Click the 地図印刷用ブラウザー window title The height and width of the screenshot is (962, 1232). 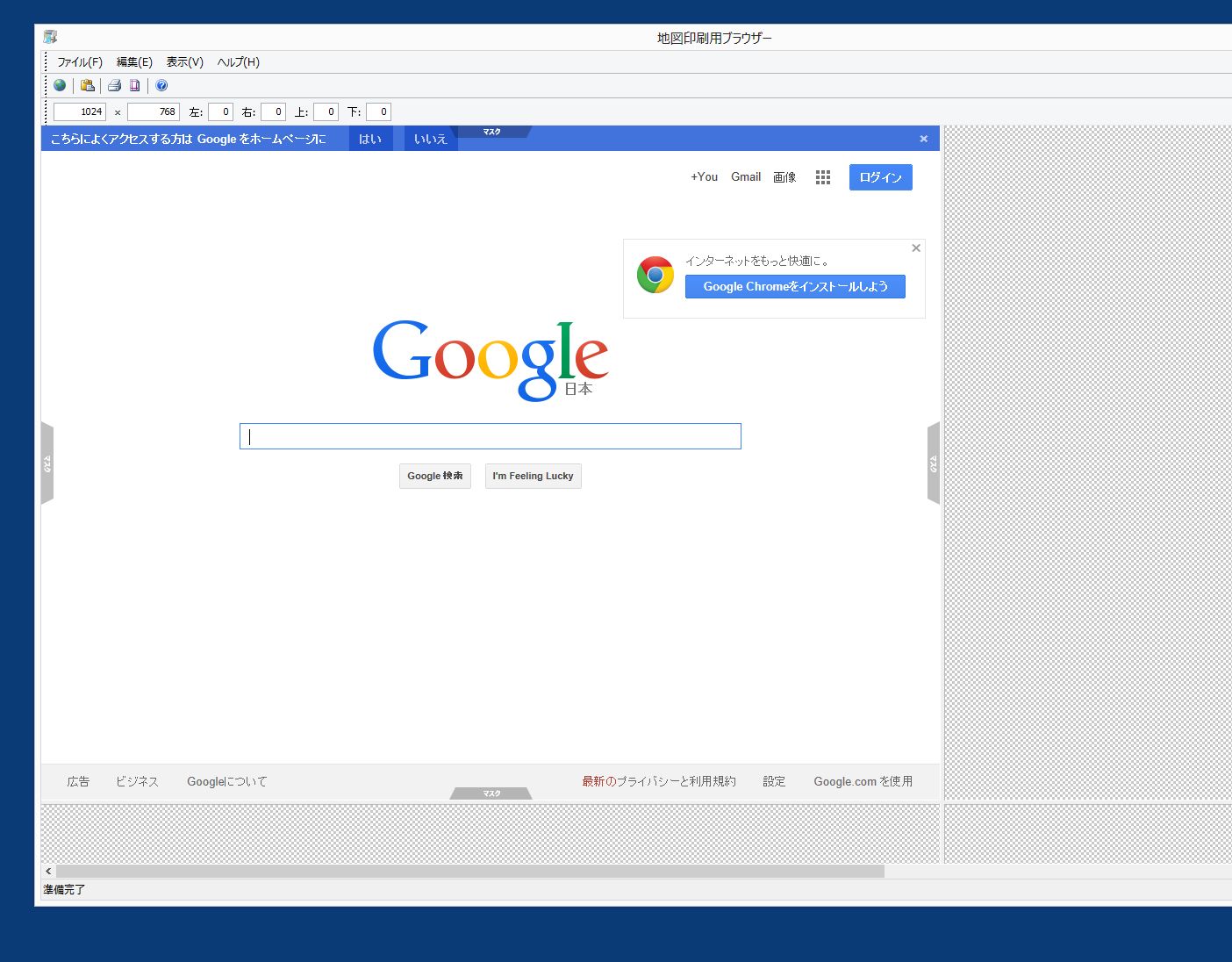pos(714,38)
